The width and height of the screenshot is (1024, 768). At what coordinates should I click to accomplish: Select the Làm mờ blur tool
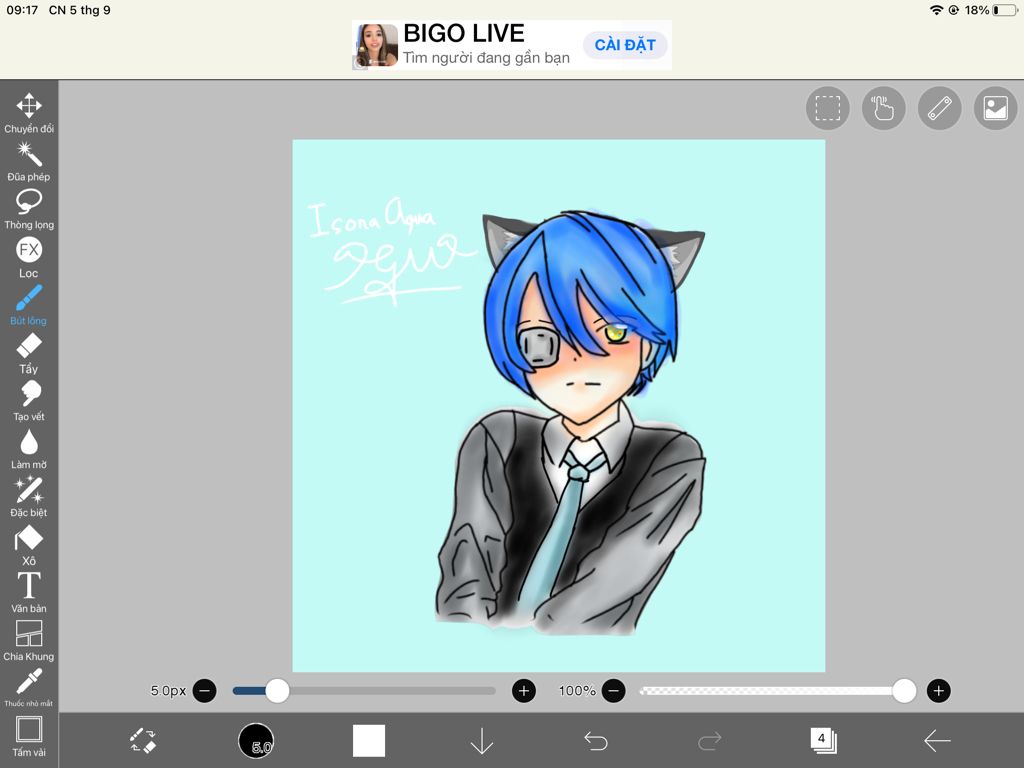tap(29, 449)
